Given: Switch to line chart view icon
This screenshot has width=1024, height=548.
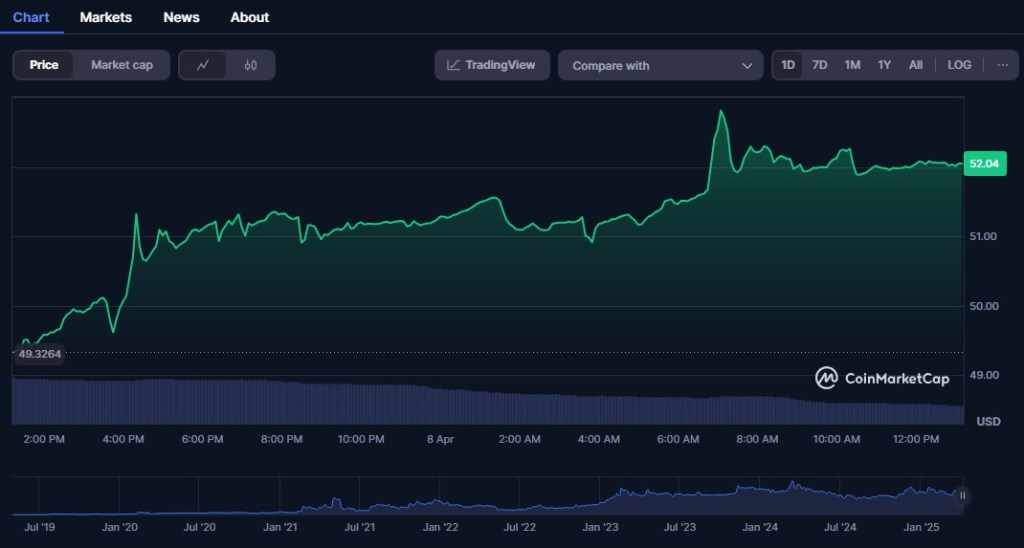Looking at the screenshot, I should pyautogui.click(x=203, y=65).
